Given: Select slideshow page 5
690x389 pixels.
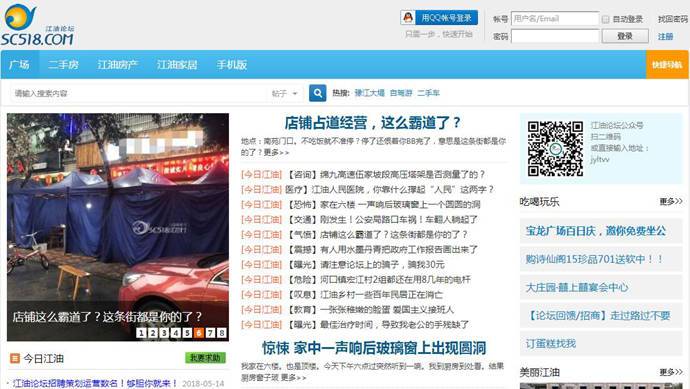Looking at the screenshot, I should 187,333.
